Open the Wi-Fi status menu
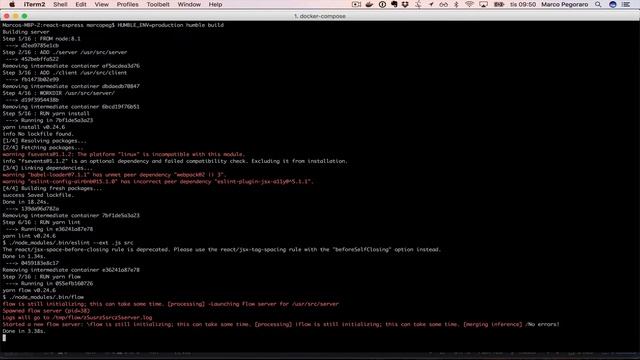Viewport: 640px width, 360px height. (470, 4)
